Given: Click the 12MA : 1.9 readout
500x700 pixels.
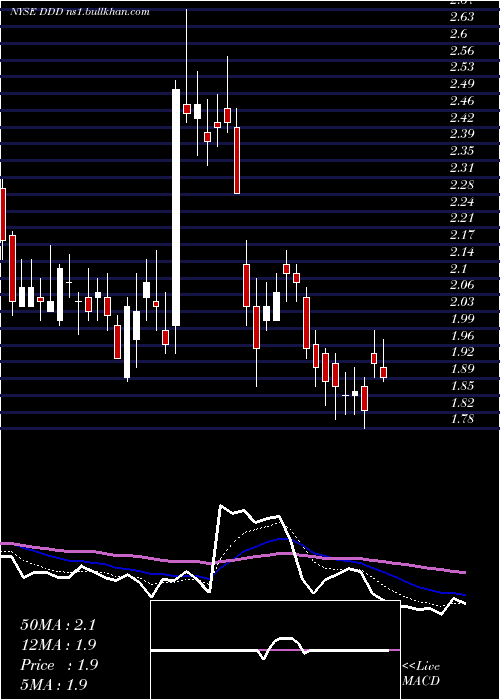Looking at the screenshot, I should tap(58, 645).
